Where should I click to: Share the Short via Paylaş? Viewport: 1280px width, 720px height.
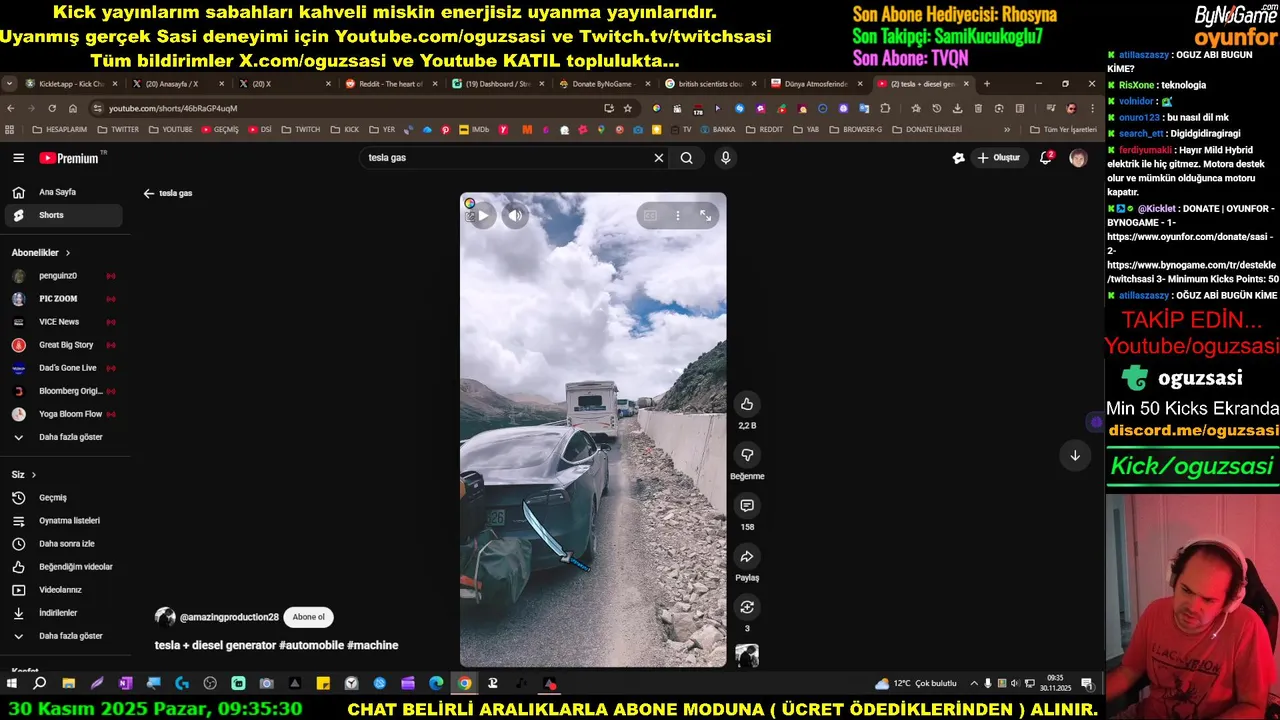(x=747, y=557)
